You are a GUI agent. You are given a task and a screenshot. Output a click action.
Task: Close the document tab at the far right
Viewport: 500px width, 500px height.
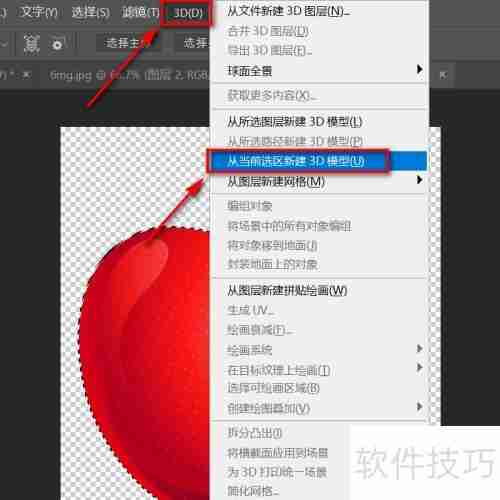[x=443, y=75]
